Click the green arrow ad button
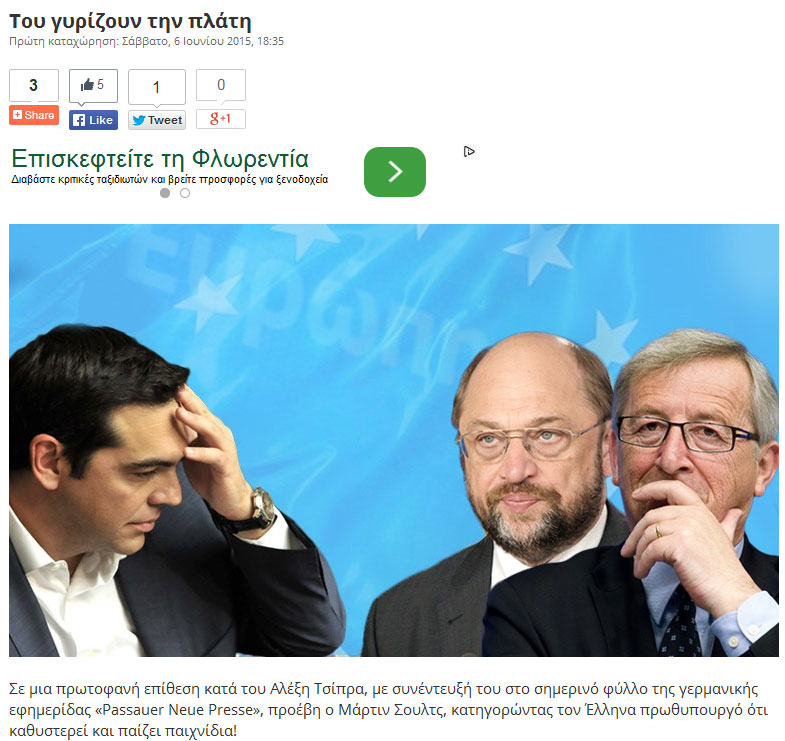This screenshot has width=785, height=741. (x=395, y=172)
